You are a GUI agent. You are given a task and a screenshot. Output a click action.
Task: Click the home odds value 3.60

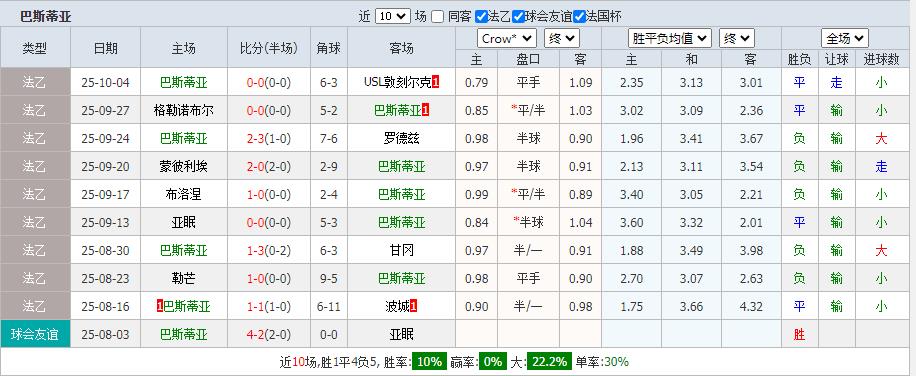(x=632, y=222)
